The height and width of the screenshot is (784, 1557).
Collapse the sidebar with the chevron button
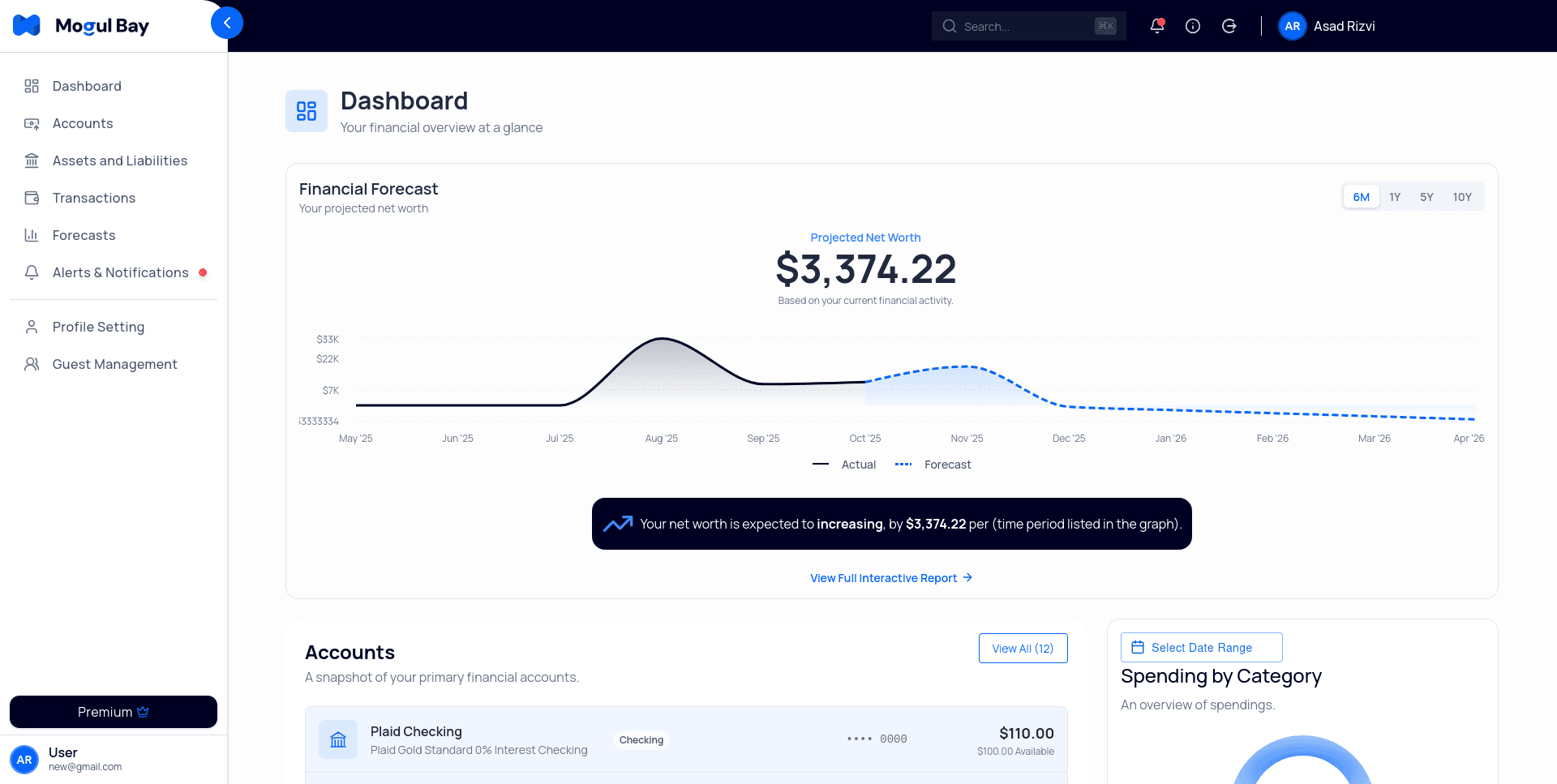tap(227, 23)
